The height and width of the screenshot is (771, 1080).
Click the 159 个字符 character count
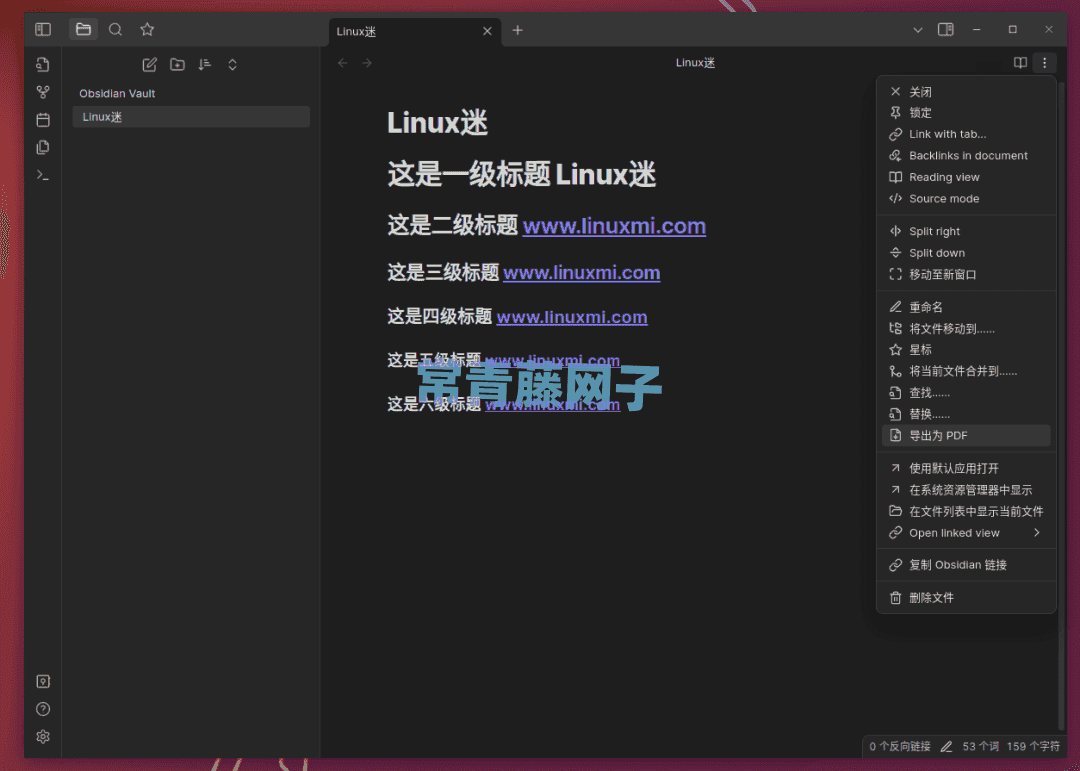coord(1033,747)
